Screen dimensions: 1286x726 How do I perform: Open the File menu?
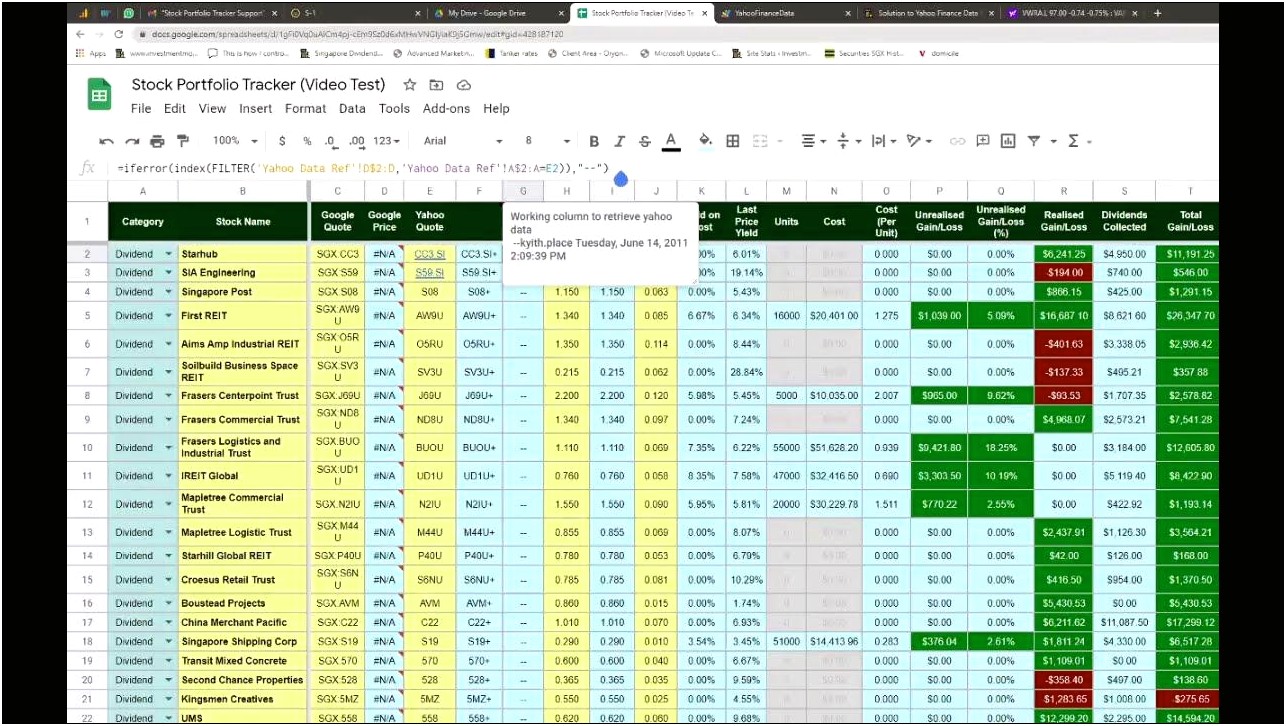click(x=141, y=108)
